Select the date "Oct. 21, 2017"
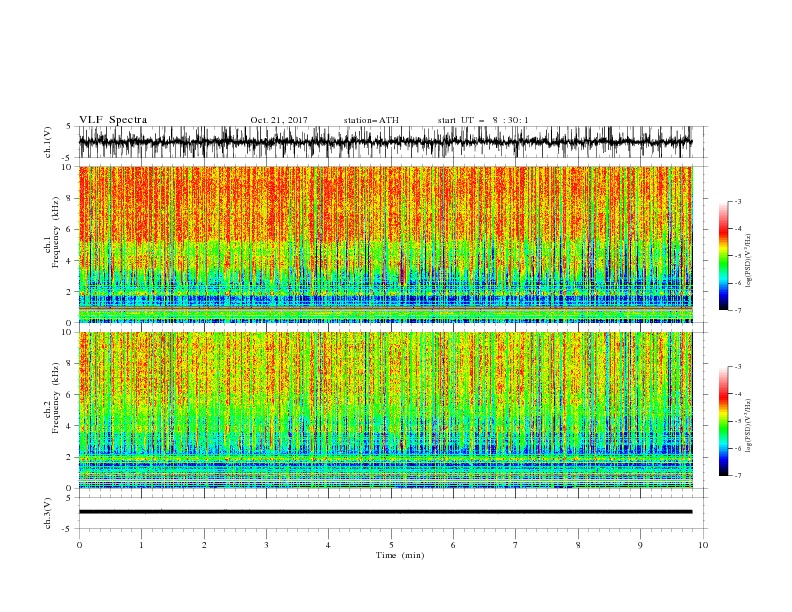This screenshot has width=792, height=612. 279,120
